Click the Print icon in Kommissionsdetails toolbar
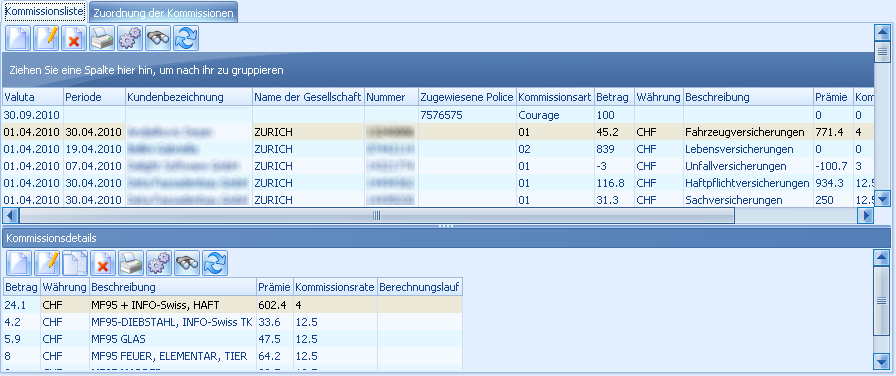The height and width of the screenshot is (376, 896). point(131,263)
